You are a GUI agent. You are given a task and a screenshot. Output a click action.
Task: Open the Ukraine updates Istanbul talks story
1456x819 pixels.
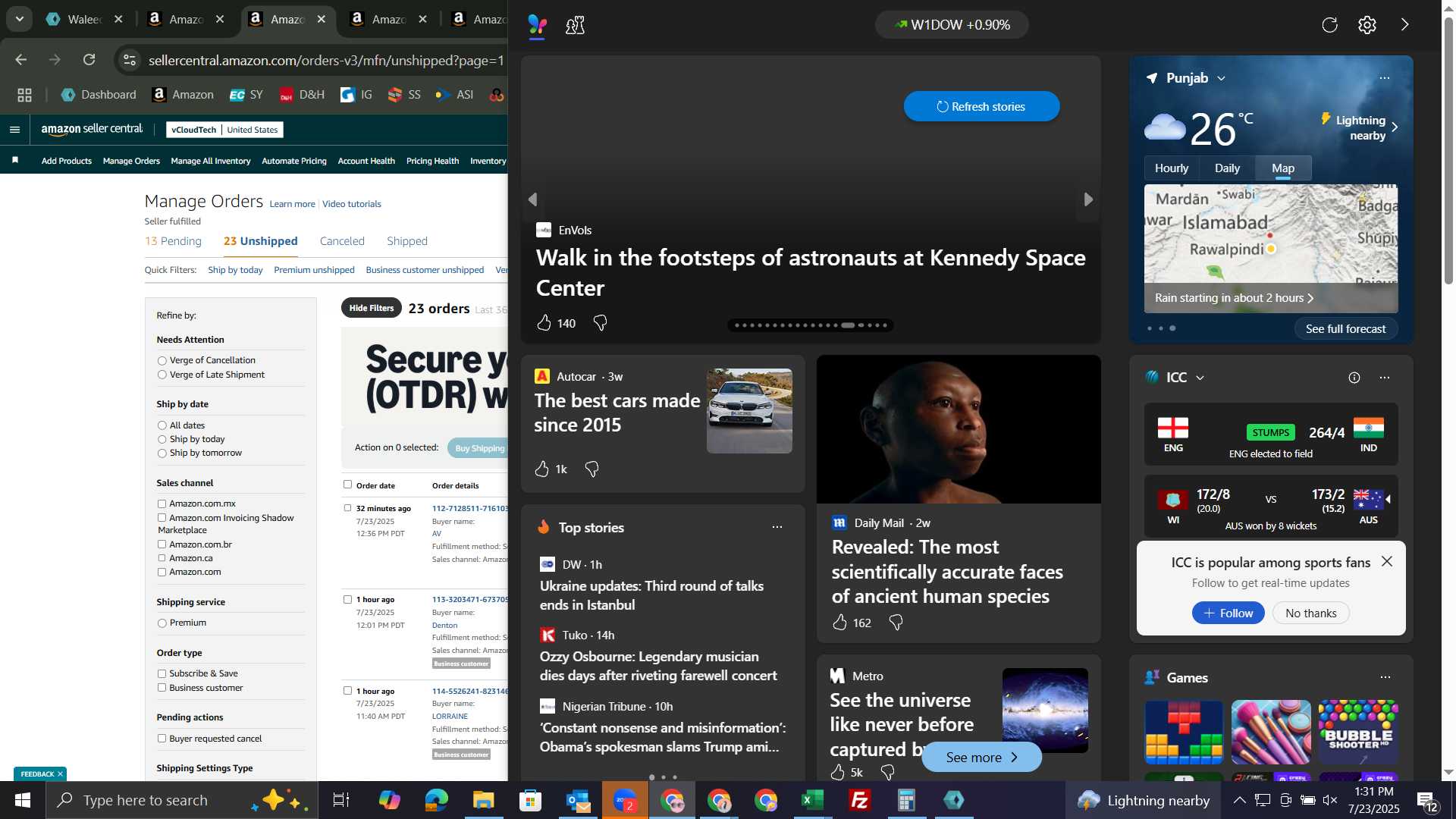pos(651,595)
